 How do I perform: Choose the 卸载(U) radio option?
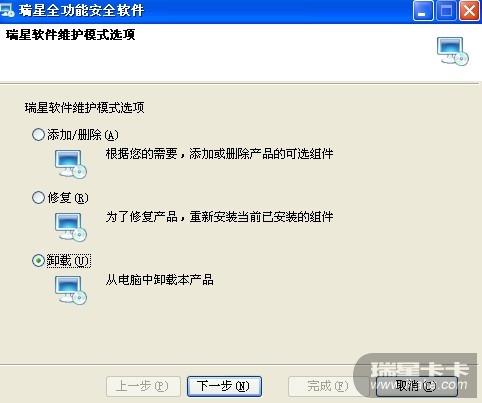38,260
